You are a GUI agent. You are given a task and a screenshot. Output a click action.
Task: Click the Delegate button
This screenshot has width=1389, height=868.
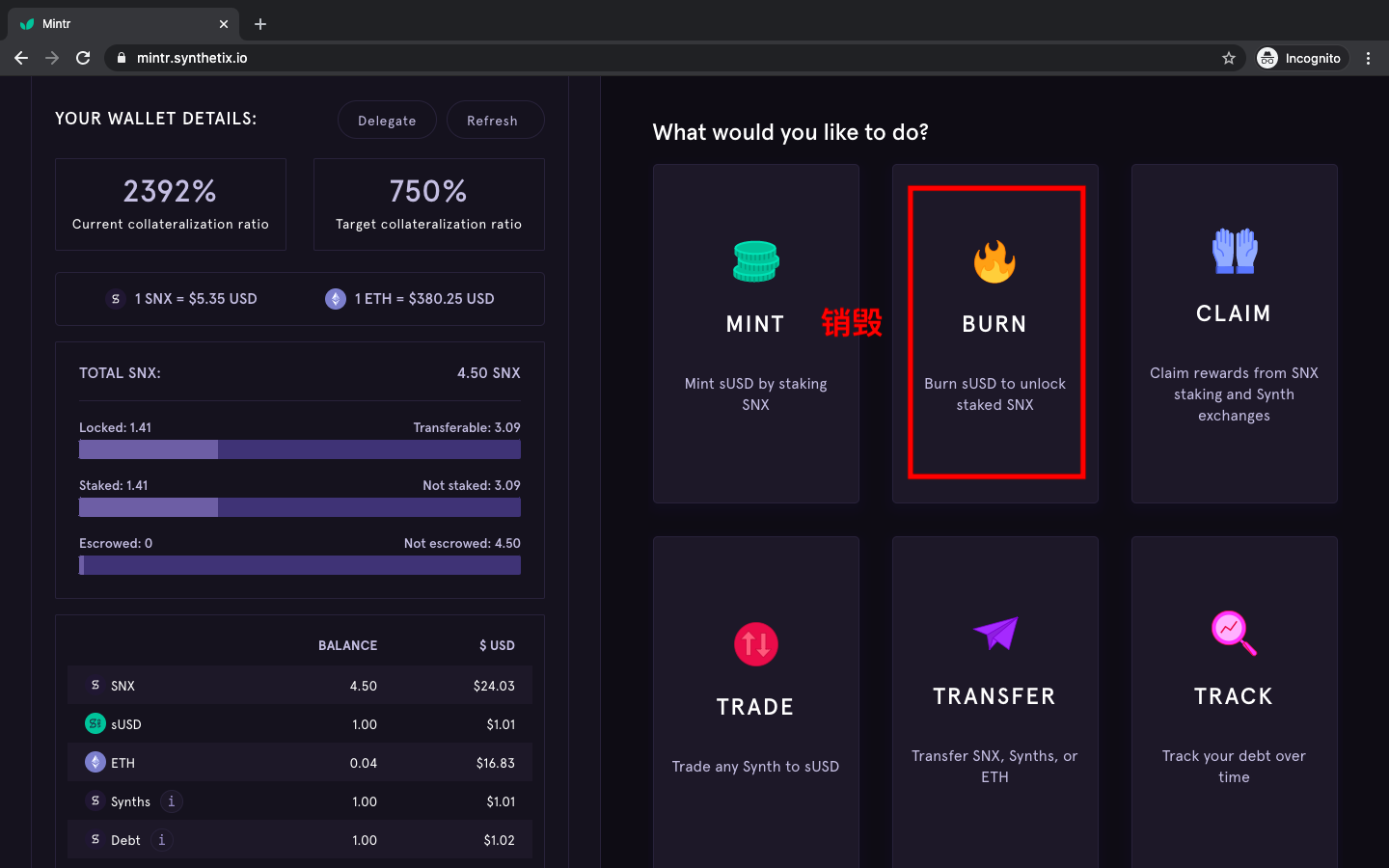[387, 121]
